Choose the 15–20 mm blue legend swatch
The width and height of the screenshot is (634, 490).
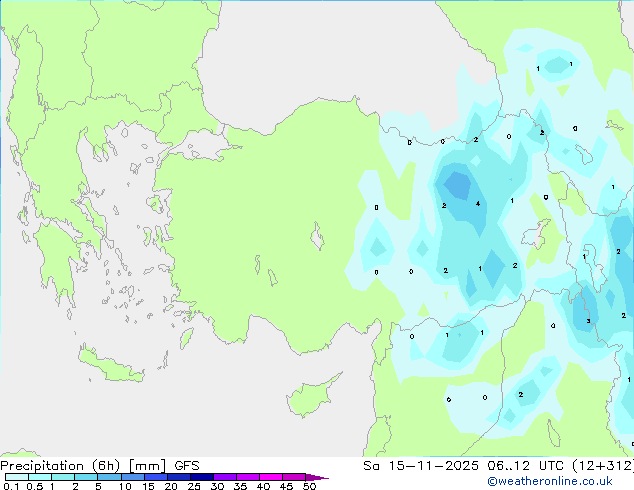pyautogui.click(x=155, y=477)
